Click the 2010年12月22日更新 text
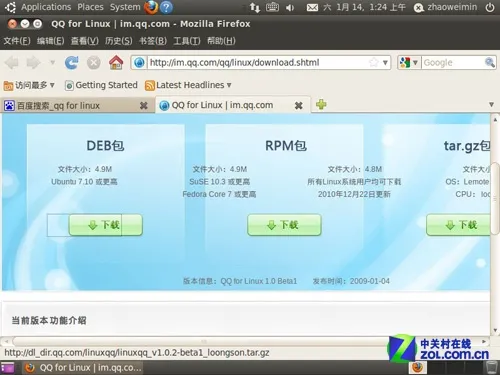 coord(354,194)
